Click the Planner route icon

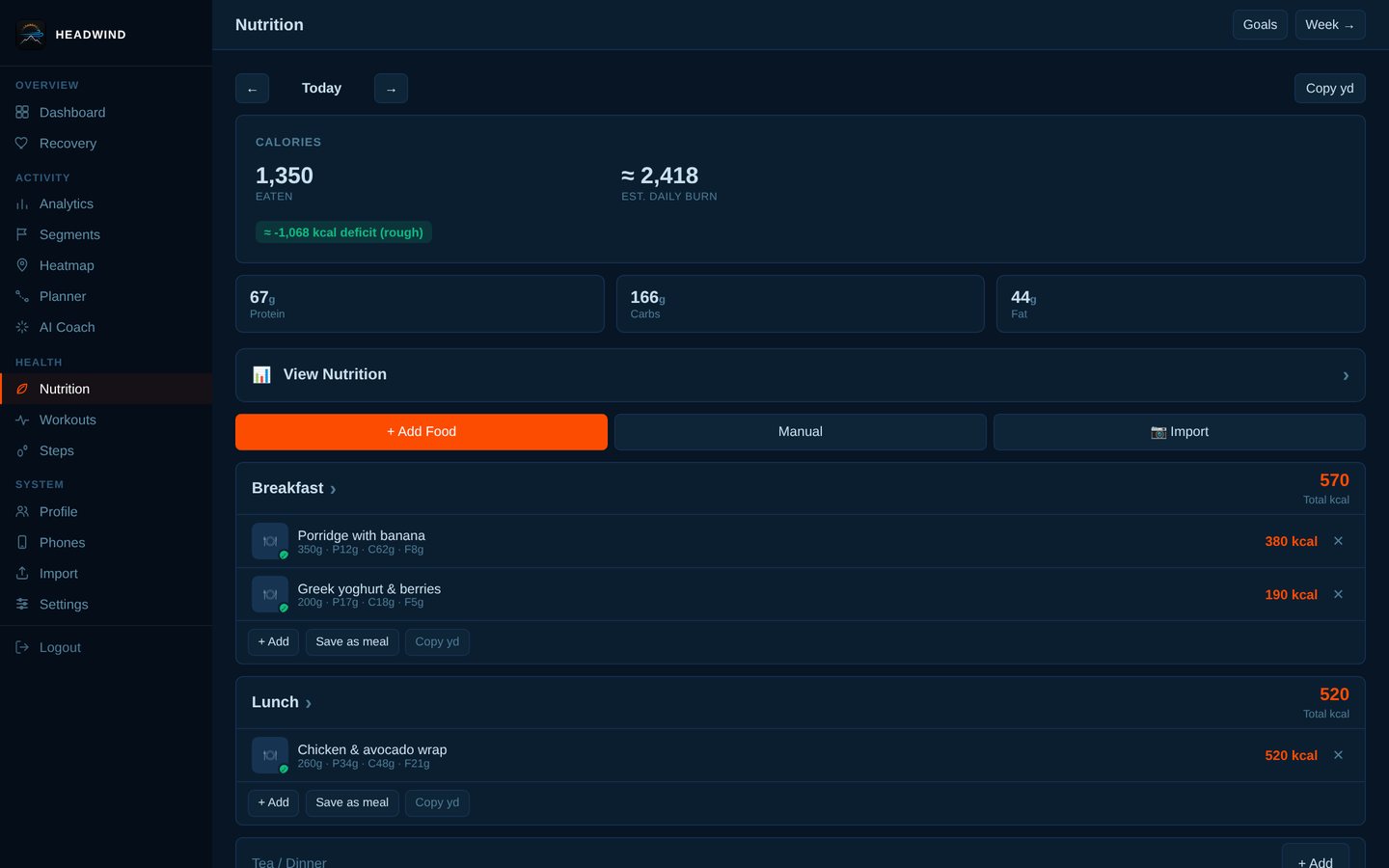click(22, 297)
